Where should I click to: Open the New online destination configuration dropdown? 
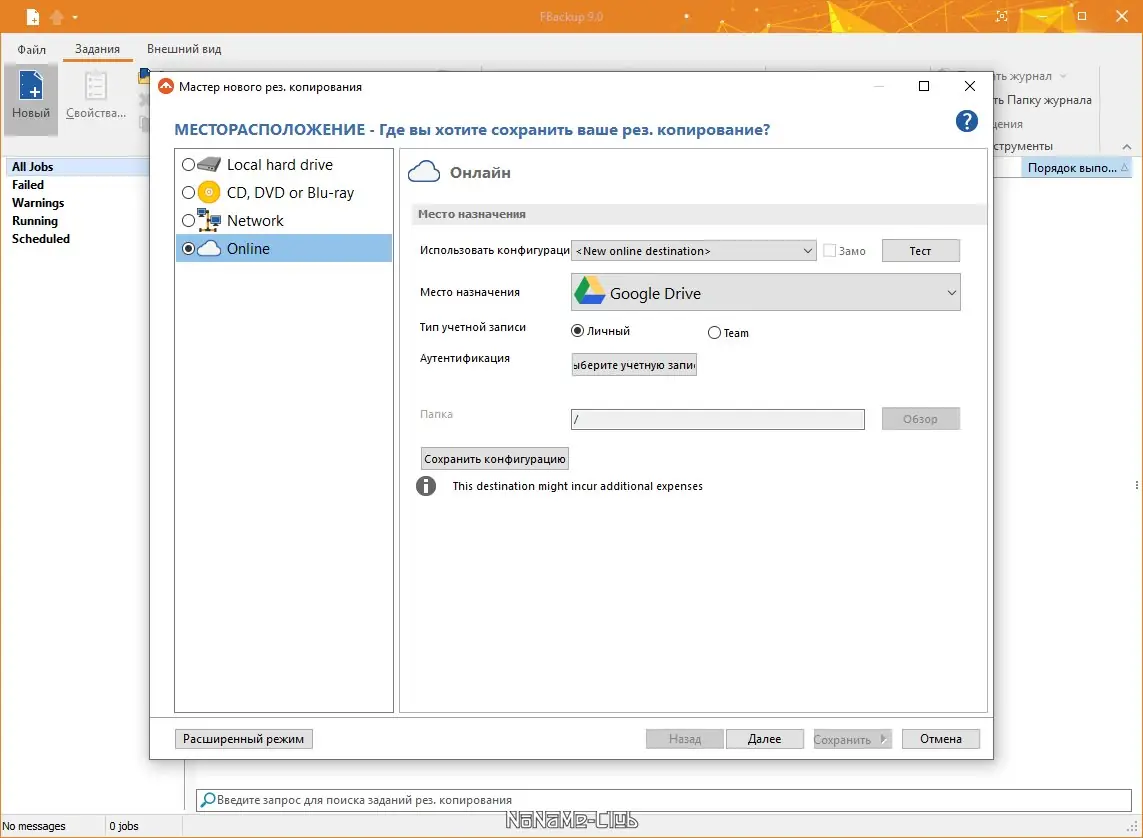pyautogui.click(x=693, y=250)
